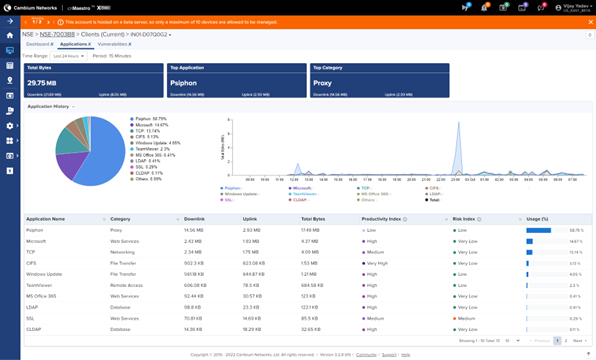
Task: Click the refresh icon near breadcrumb
Action: [x=590, y=35]
